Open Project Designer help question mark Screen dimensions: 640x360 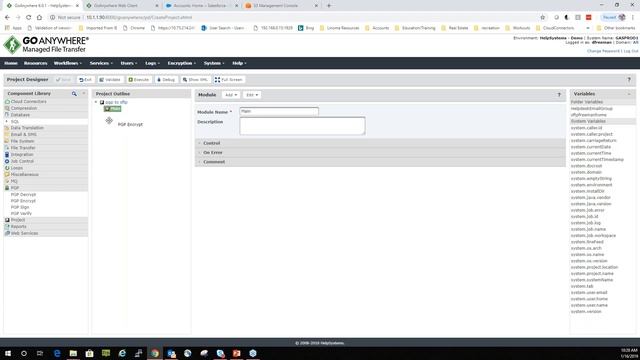629,80
